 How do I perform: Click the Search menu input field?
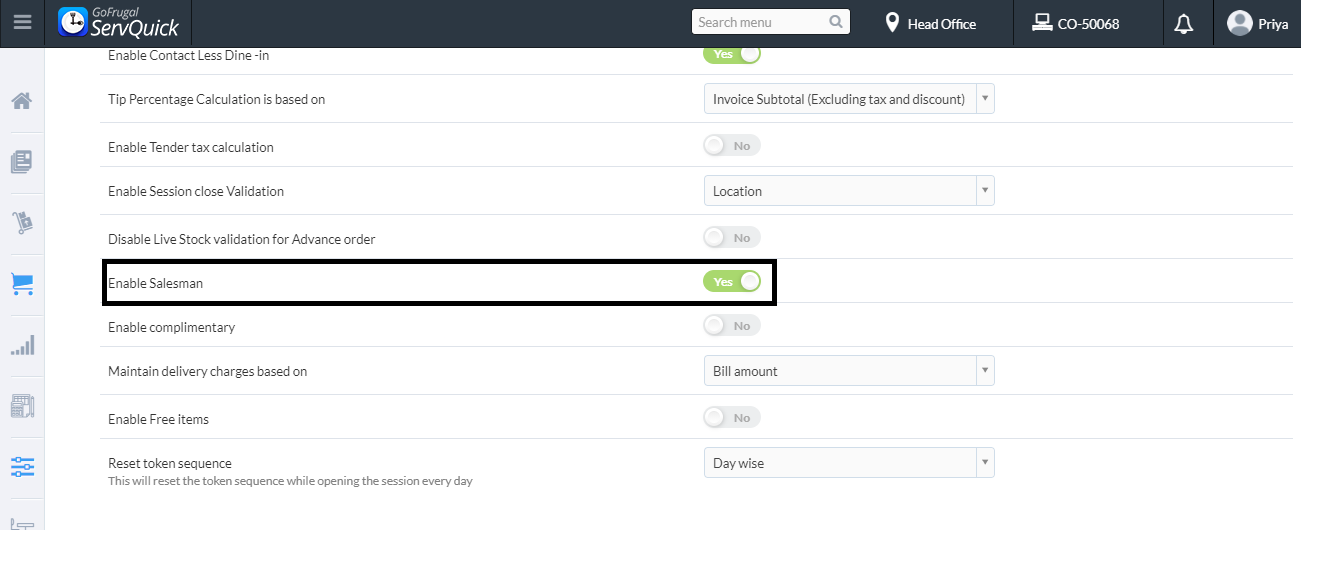pos(760,22)
